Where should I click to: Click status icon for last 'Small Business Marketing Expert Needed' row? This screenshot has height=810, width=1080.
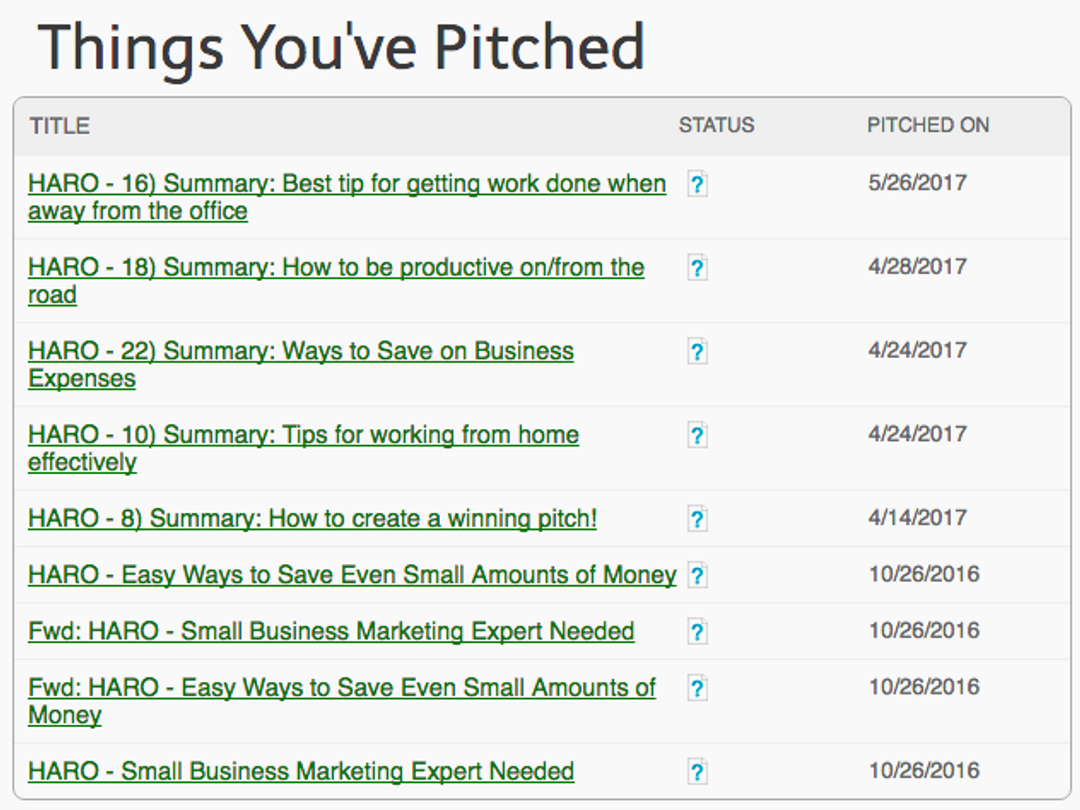click(697, 773)
